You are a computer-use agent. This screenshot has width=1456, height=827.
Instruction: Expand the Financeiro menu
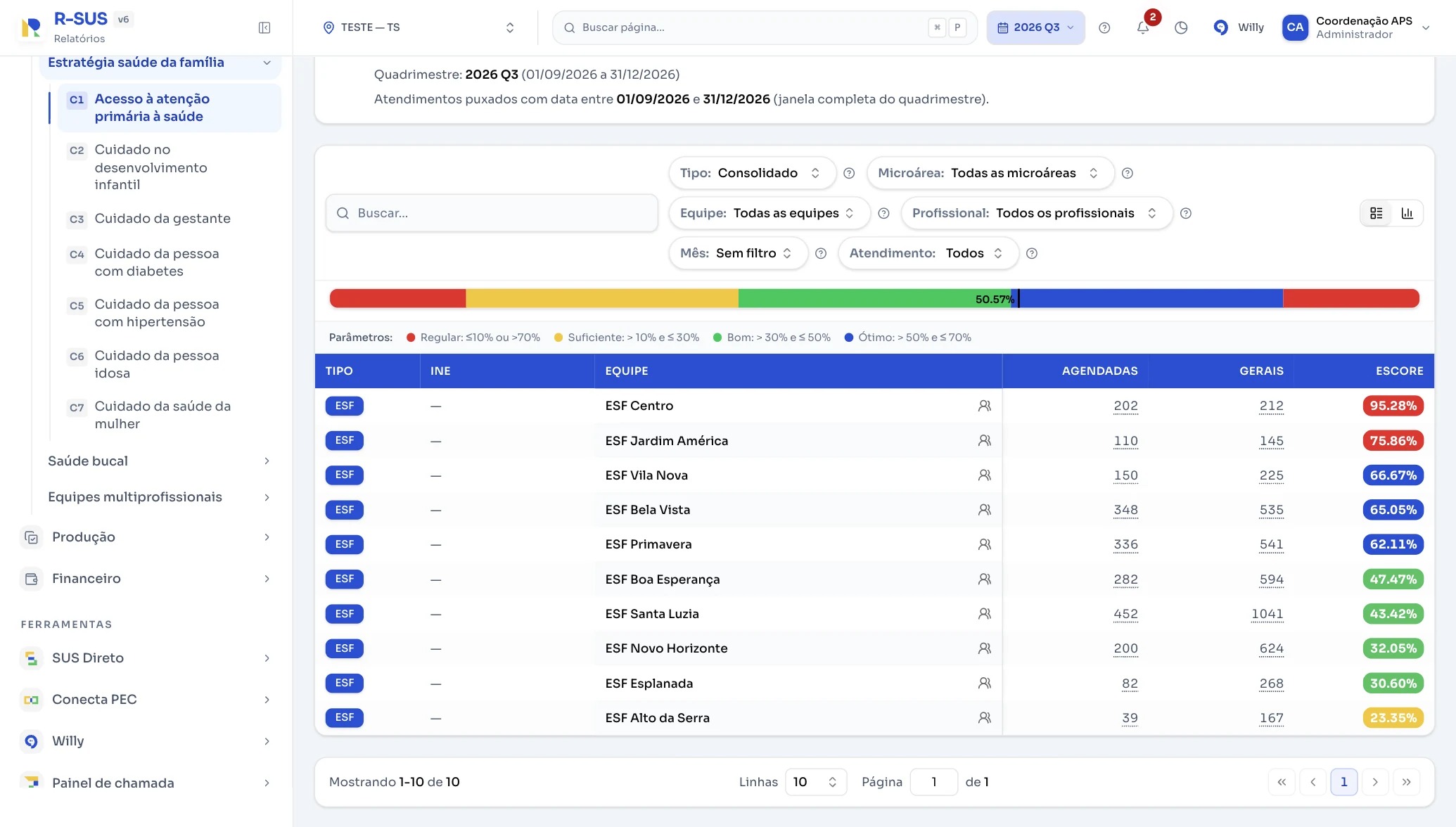click(146, 579)
